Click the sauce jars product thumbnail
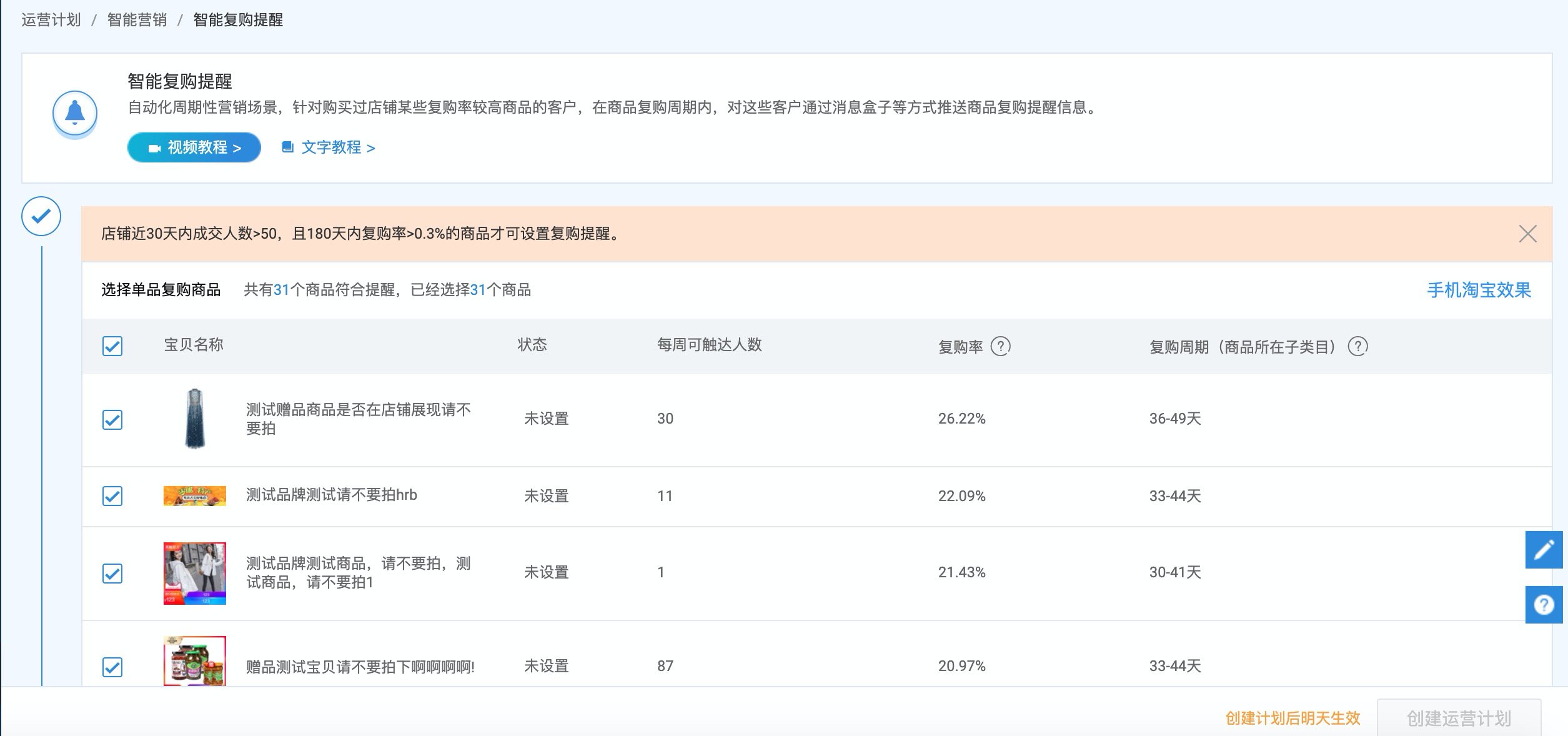1568x736 pixels. pyautogui.click(x=195, y=661)
